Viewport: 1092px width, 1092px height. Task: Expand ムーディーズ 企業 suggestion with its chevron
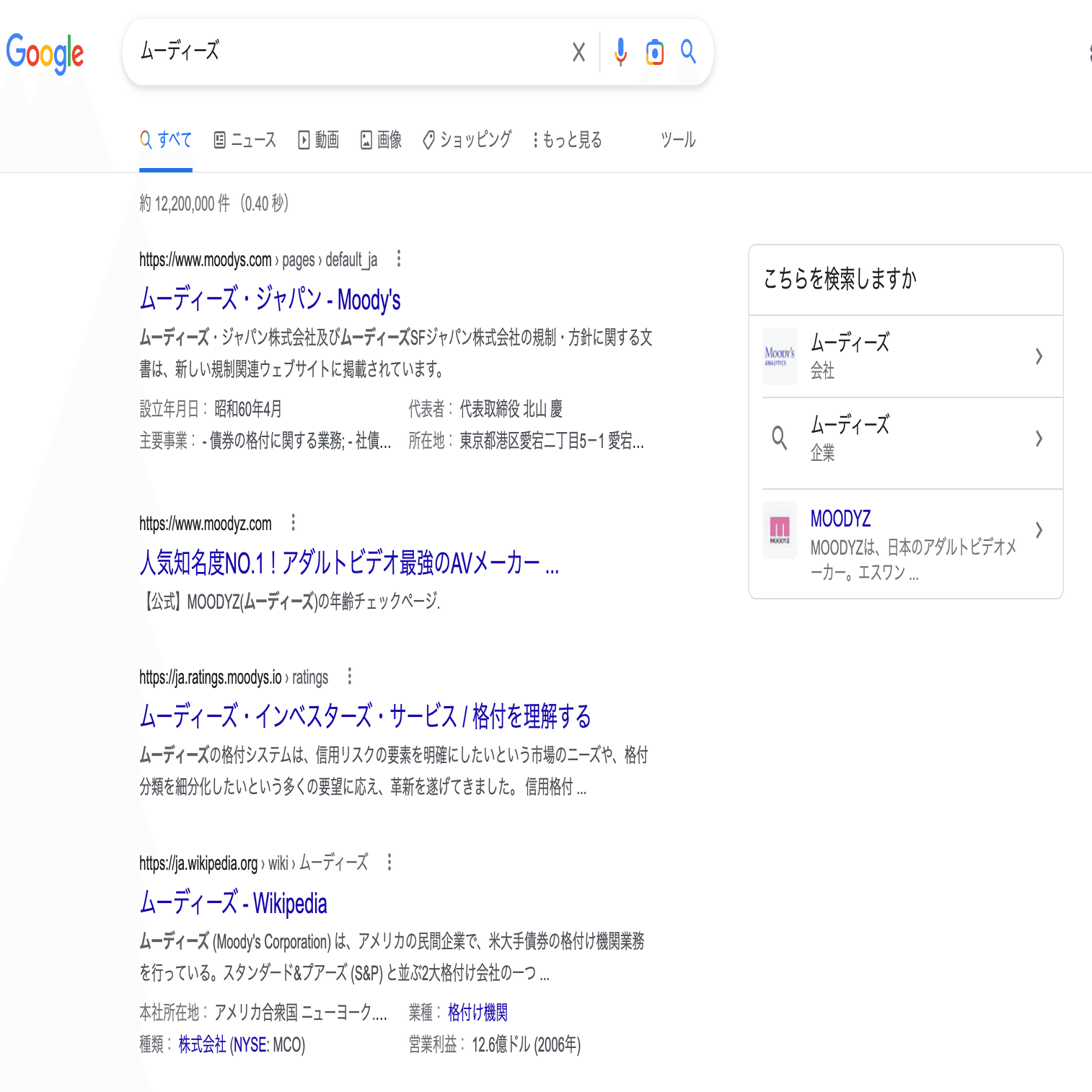pos(1039,438)
